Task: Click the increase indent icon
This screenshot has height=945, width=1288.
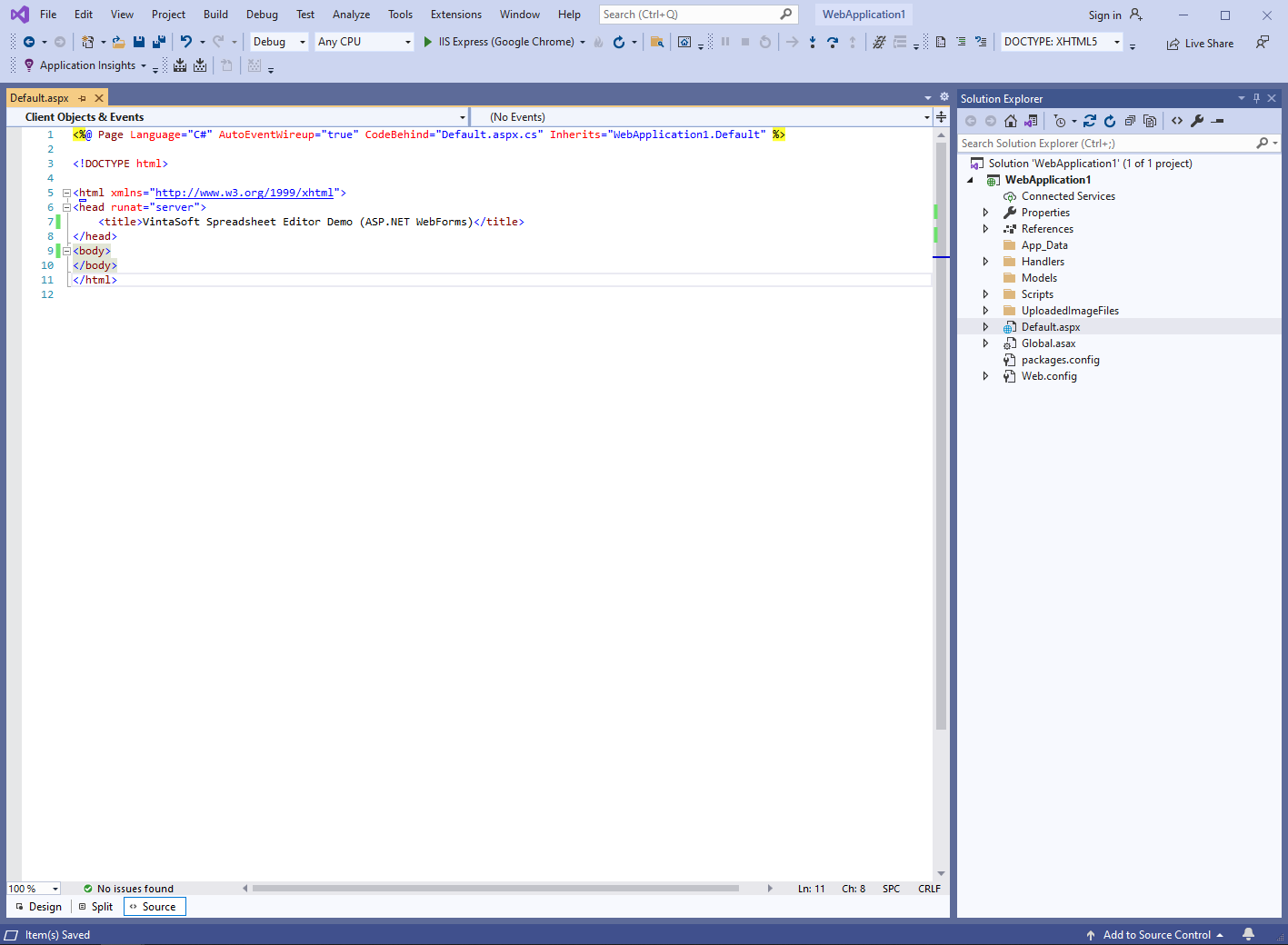Action: click(x=961, y=42)
